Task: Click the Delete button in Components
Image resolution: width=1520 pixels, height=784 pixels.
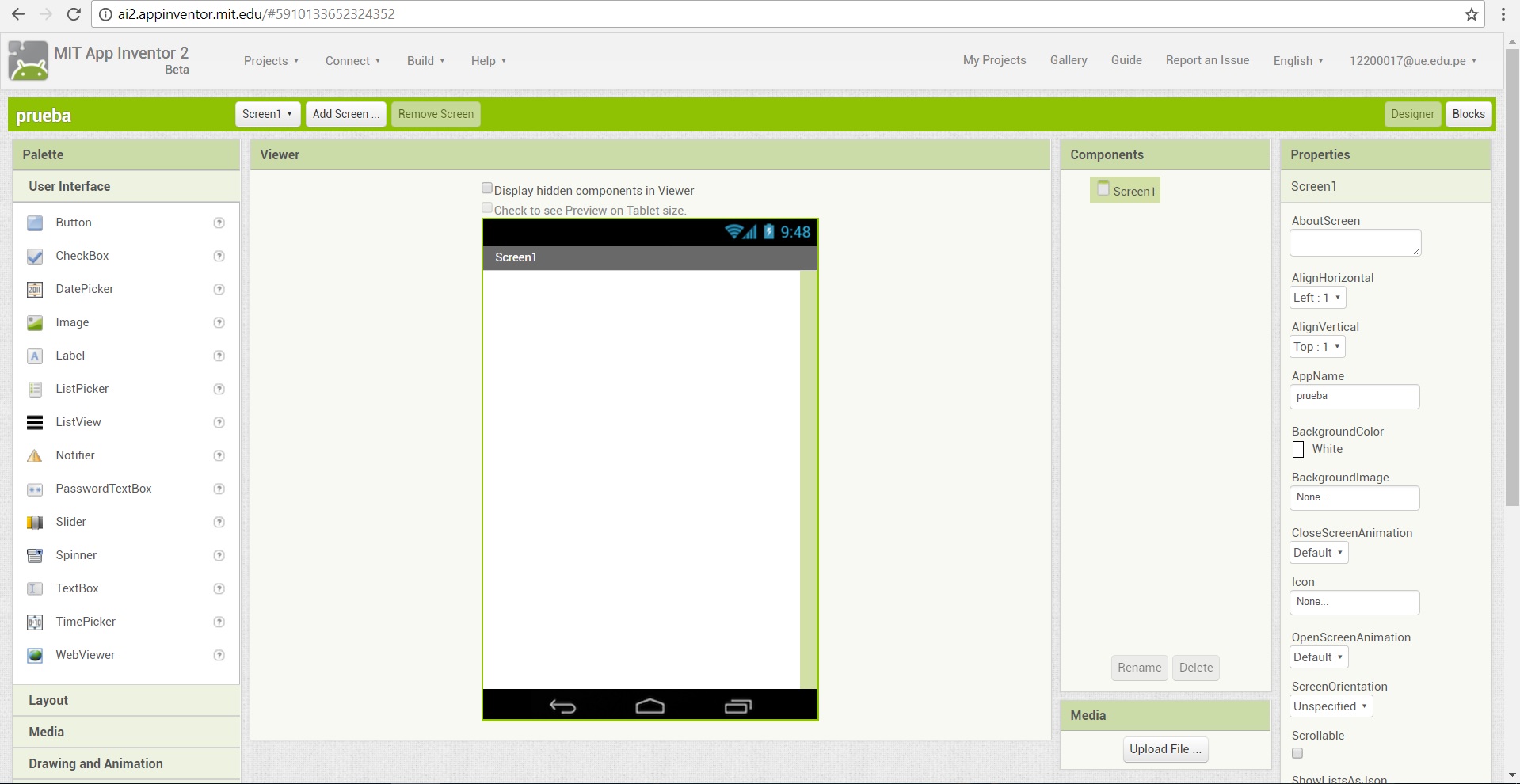Action: coord(1195,668)
